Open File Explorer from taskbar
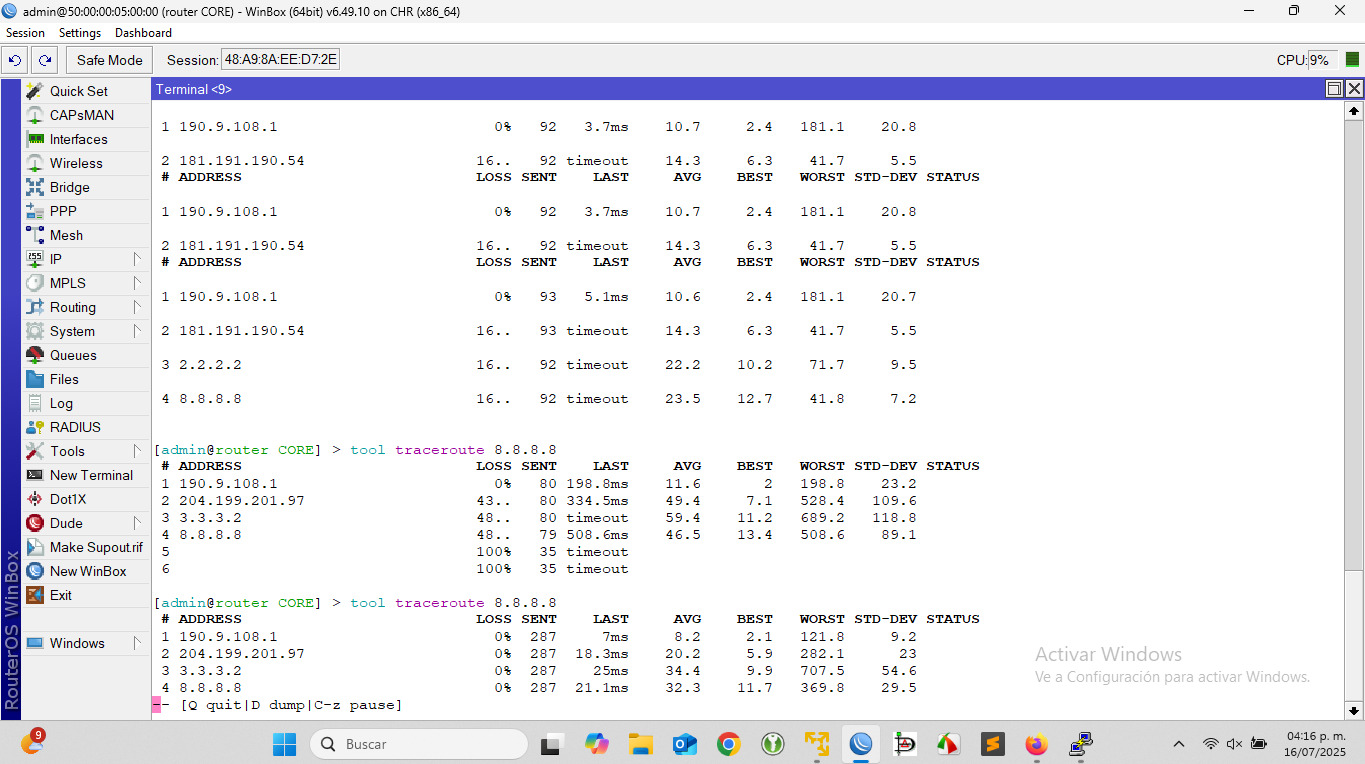1365x764 pixels. [641, 744]
